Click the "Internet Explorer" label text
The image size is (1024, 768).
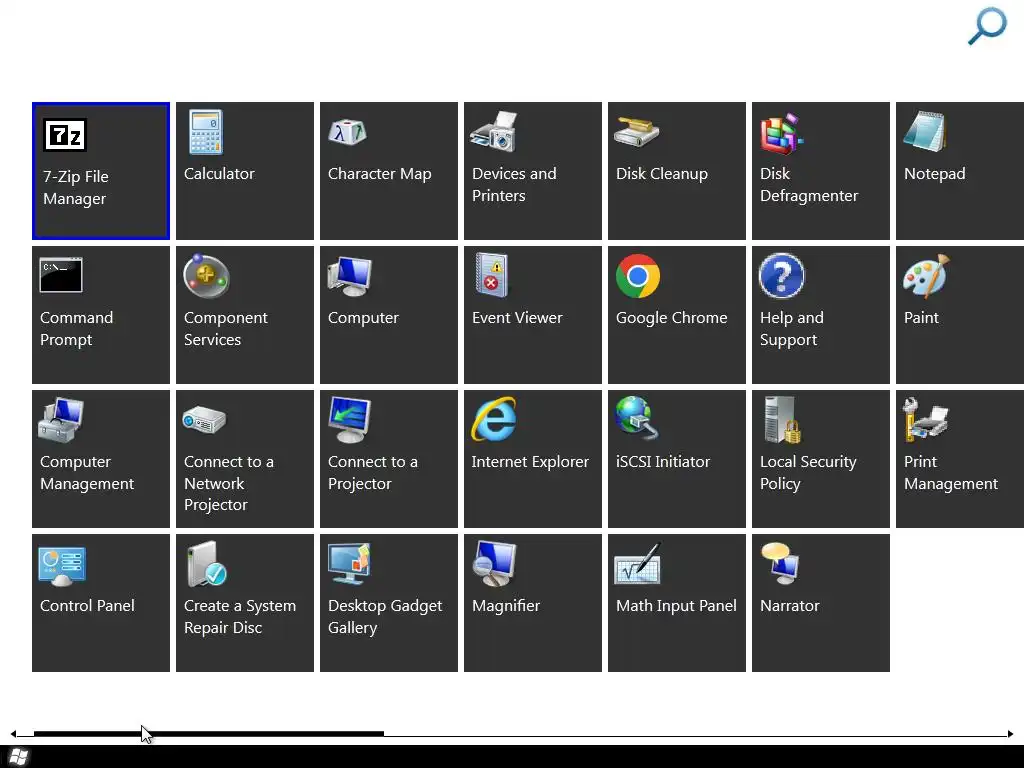click(530, 462)
